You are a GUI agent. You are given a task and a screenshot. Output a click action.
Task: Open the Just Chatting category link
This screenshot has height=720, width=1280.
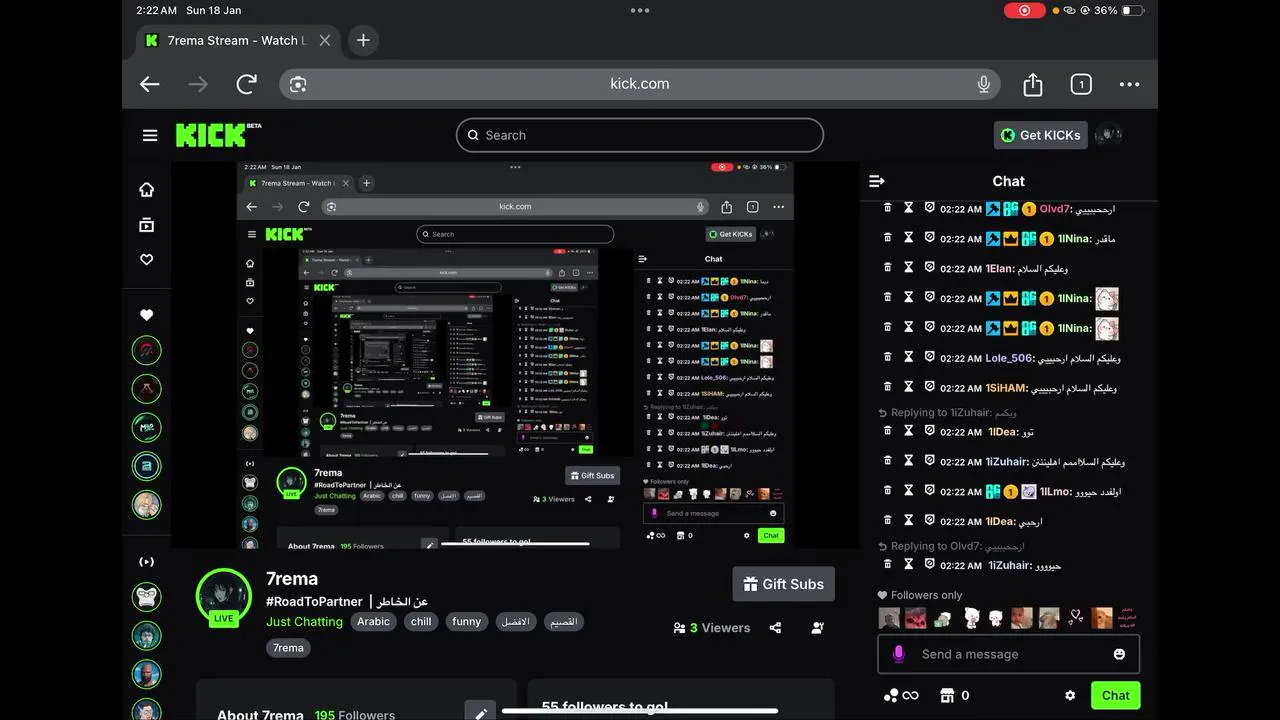(304, 621)
